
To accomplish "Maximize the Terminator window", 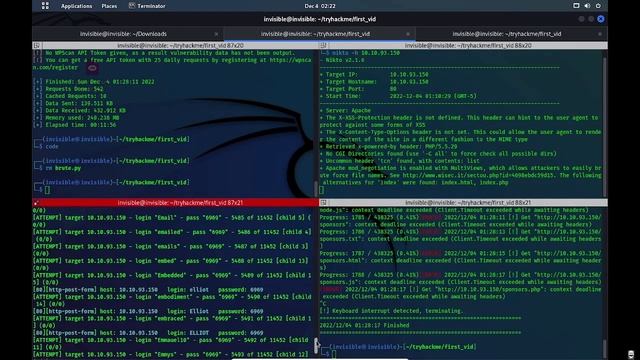I will tap(591, 19).
